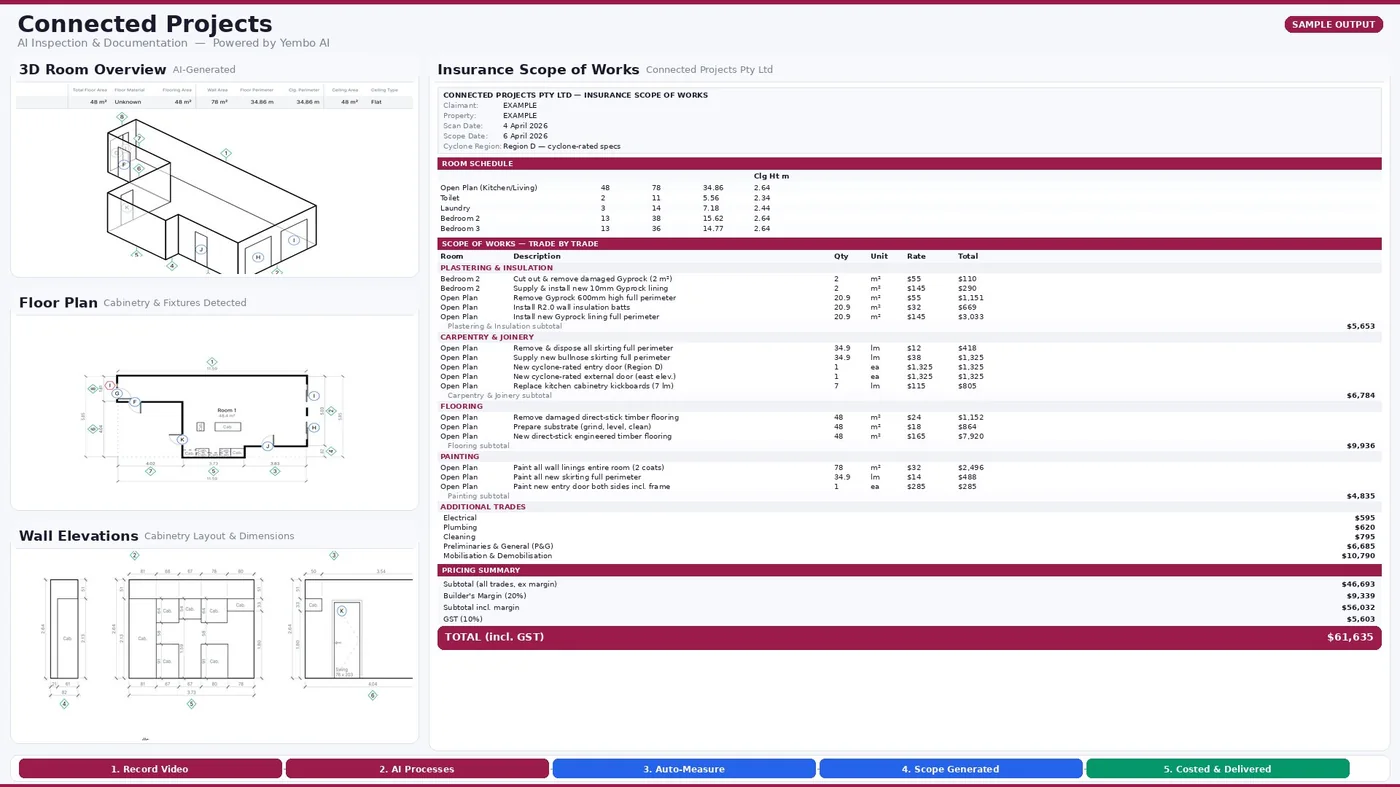Click the PRICING SUMMARY section header
1400x787 pixels.
pyautogui.click(x=909, y=570)
